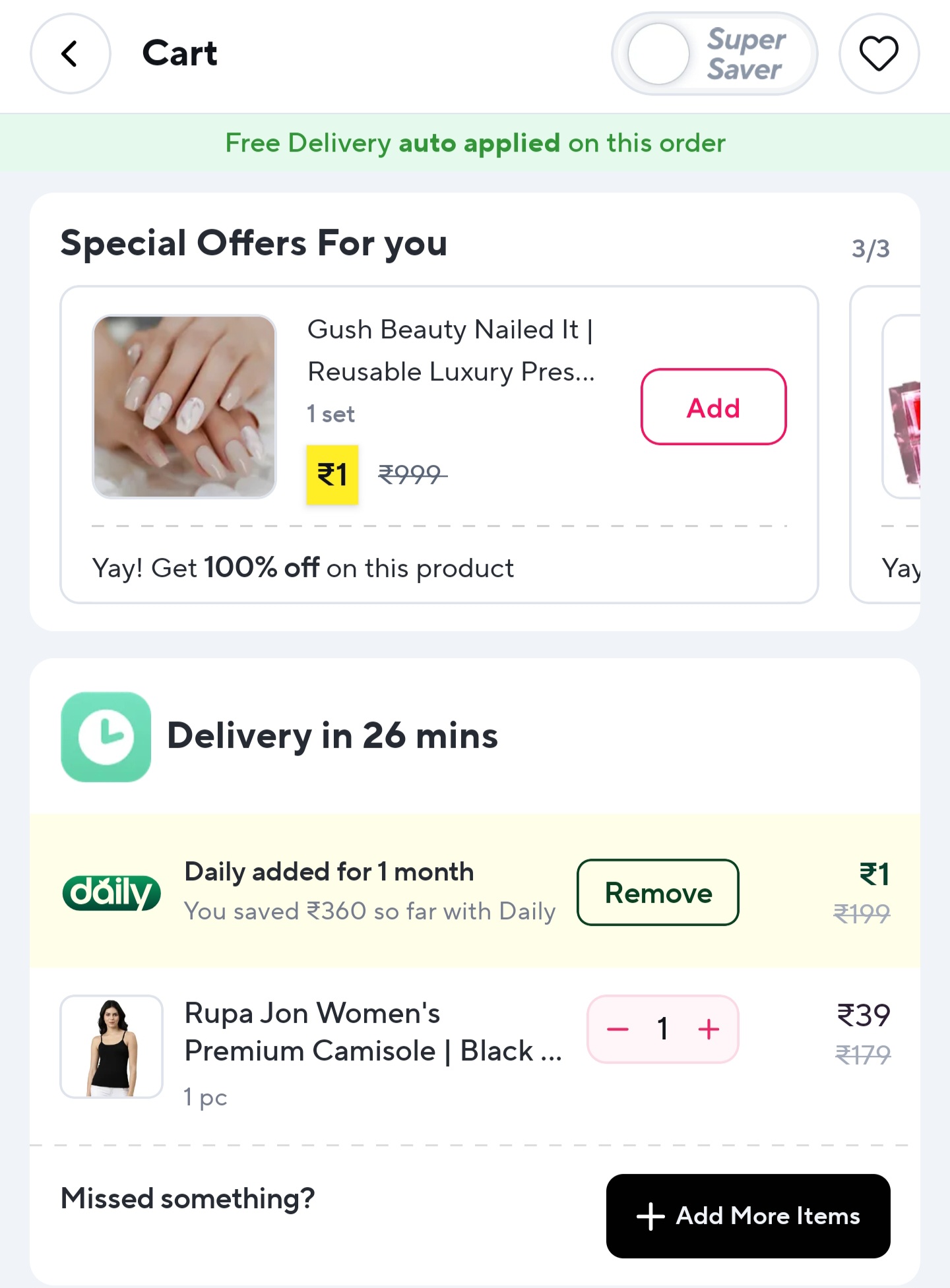Increase Rupa camisole quantity with plus
The width and height of the screenshot is (950, 1288).
[x=709, y=1029]
